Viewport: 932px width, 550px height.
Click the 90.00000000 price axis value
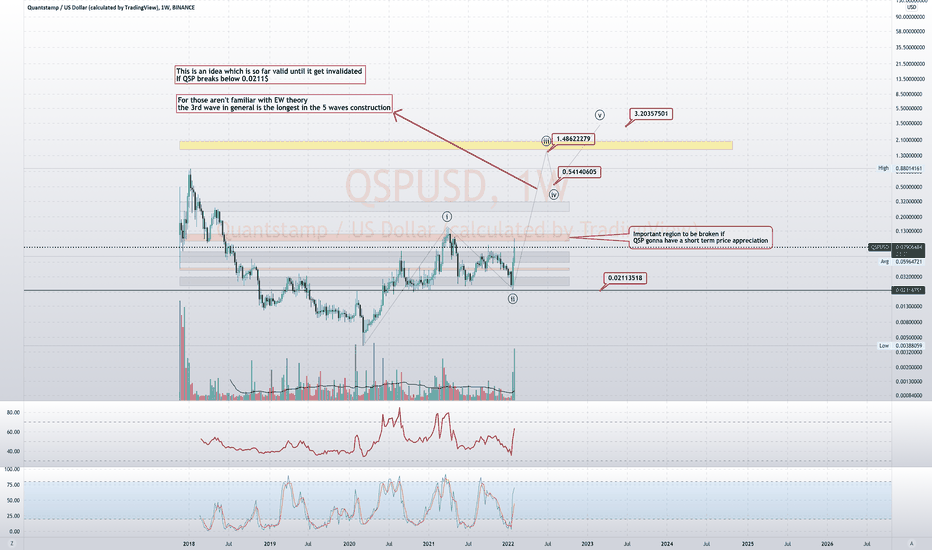910,17
